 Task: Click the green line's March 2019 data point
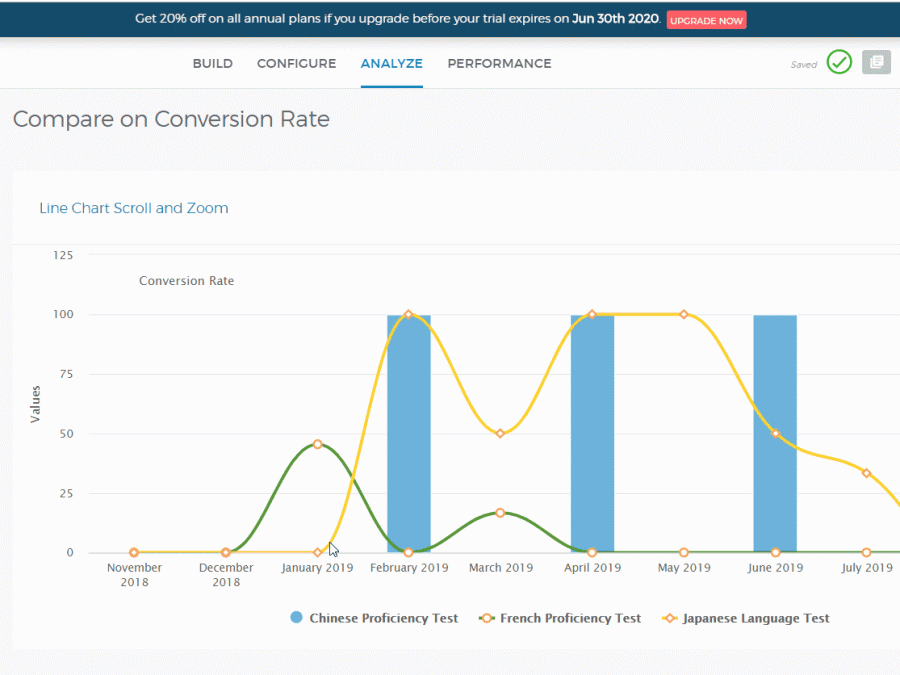(500, 513)
